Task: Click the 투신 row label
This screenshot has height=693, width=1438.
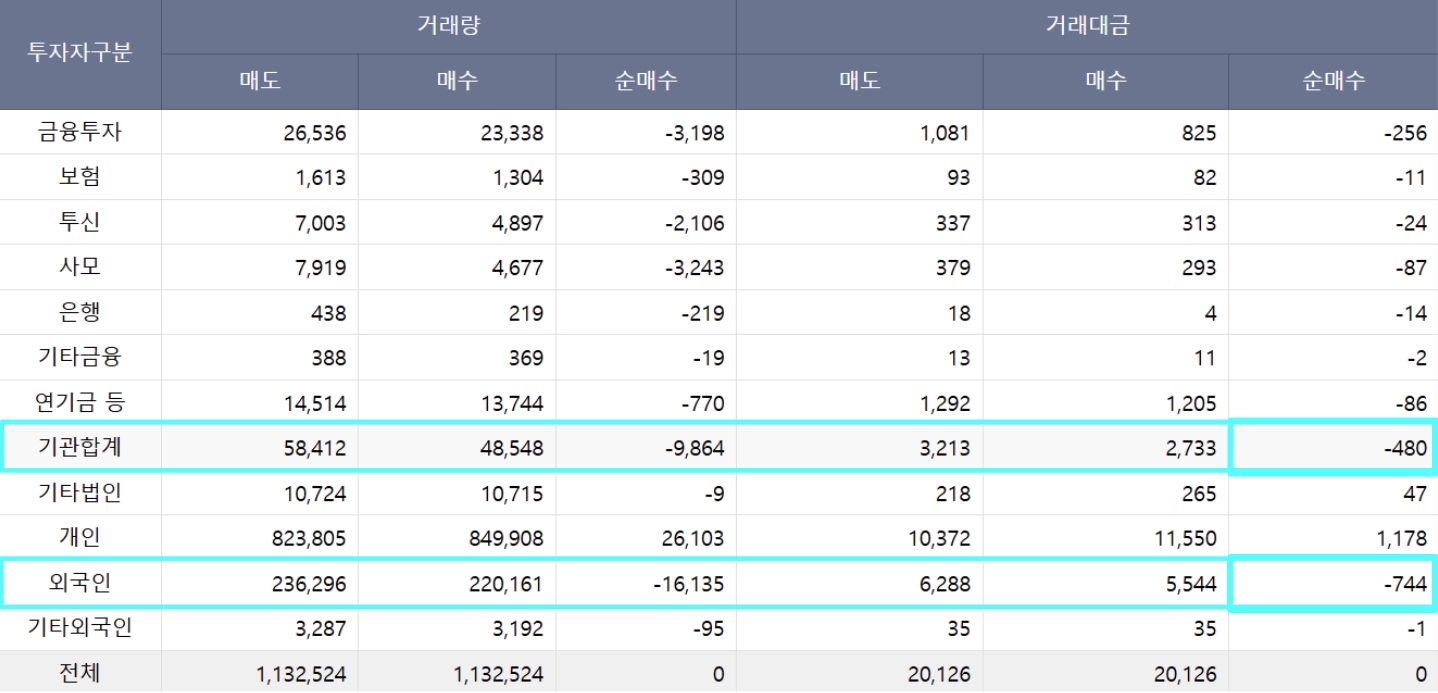Action: point(80,222)
